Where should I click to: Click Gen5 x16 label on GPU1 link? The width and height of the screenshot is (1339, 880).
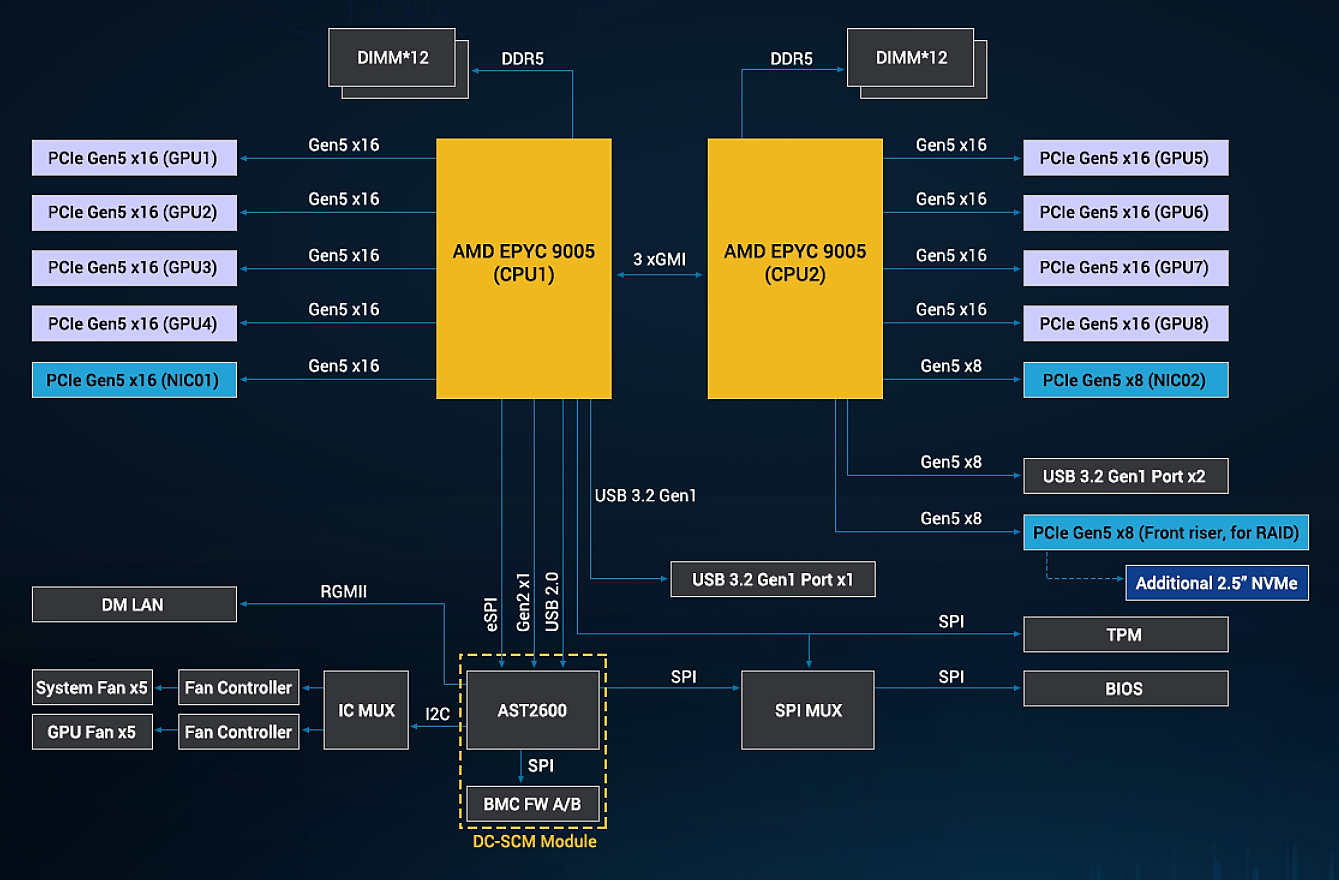pos(344,145)
